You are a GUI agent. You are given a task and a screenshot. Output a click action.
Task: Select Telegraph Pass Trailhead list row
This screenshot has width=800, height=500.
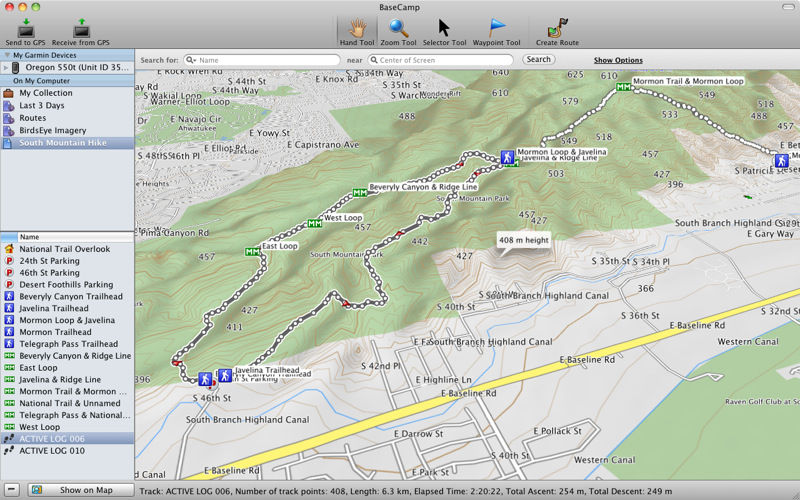pos(67,344)
